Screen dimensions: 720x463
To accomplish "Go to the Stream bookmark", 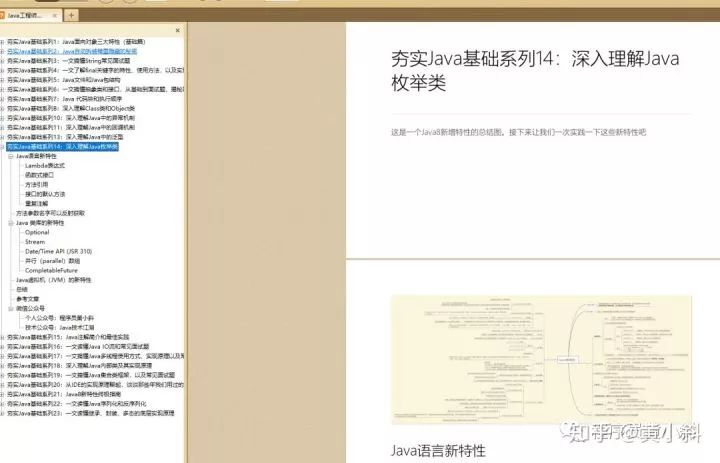I will tap(35, 242).
